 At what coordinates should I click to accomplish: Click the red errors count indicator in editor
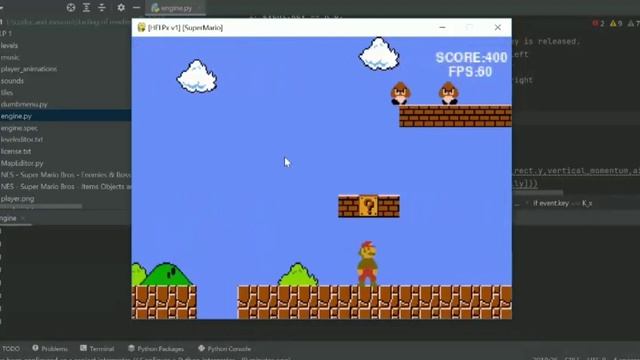pos(598,24)
